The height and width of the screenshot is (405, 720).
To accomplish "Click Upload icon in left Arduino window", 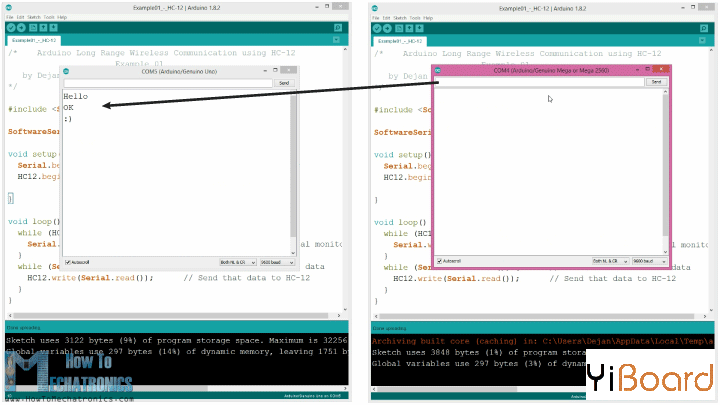I will pos(22,28).
